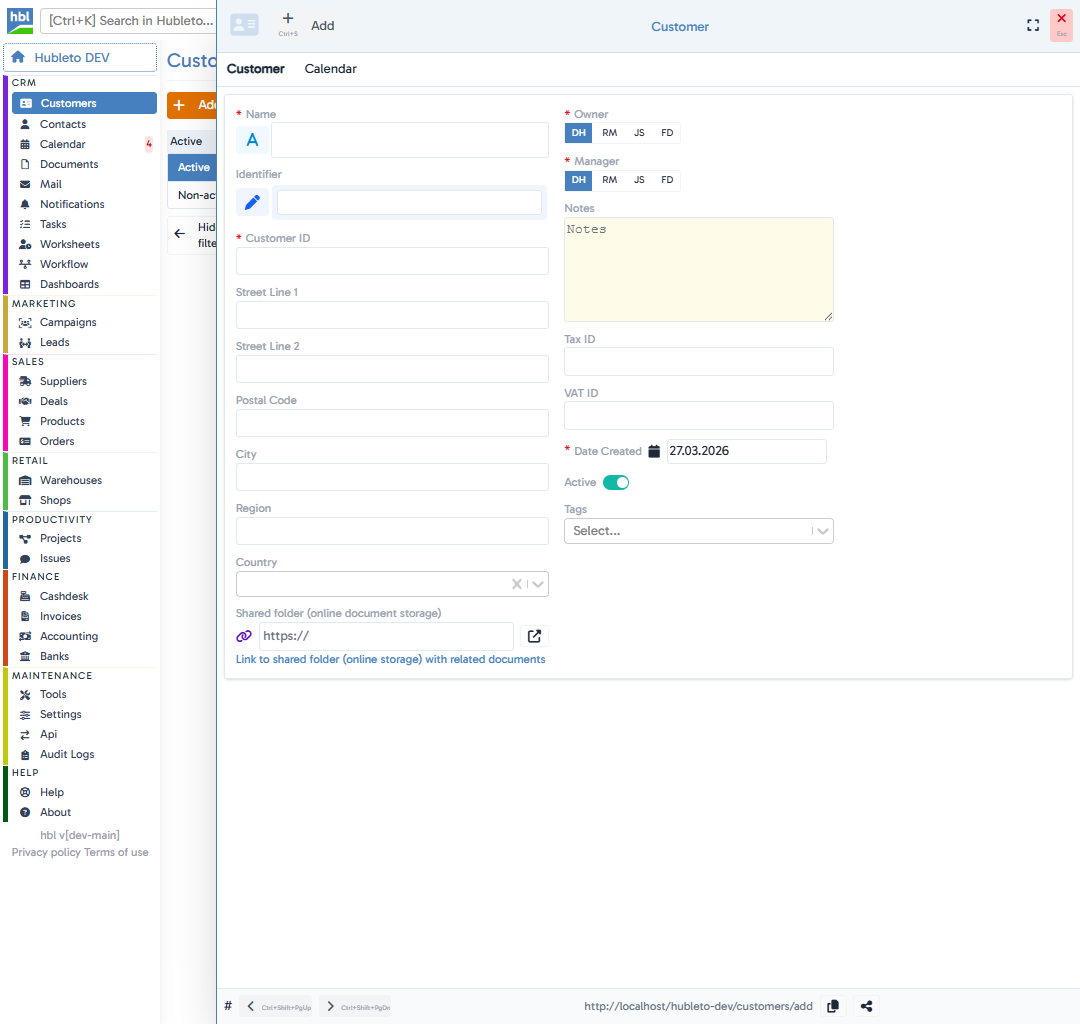Click the pencil icon beside Identifier
The height and width of the screenshot is (1024, 1080).
pos(252,203)
